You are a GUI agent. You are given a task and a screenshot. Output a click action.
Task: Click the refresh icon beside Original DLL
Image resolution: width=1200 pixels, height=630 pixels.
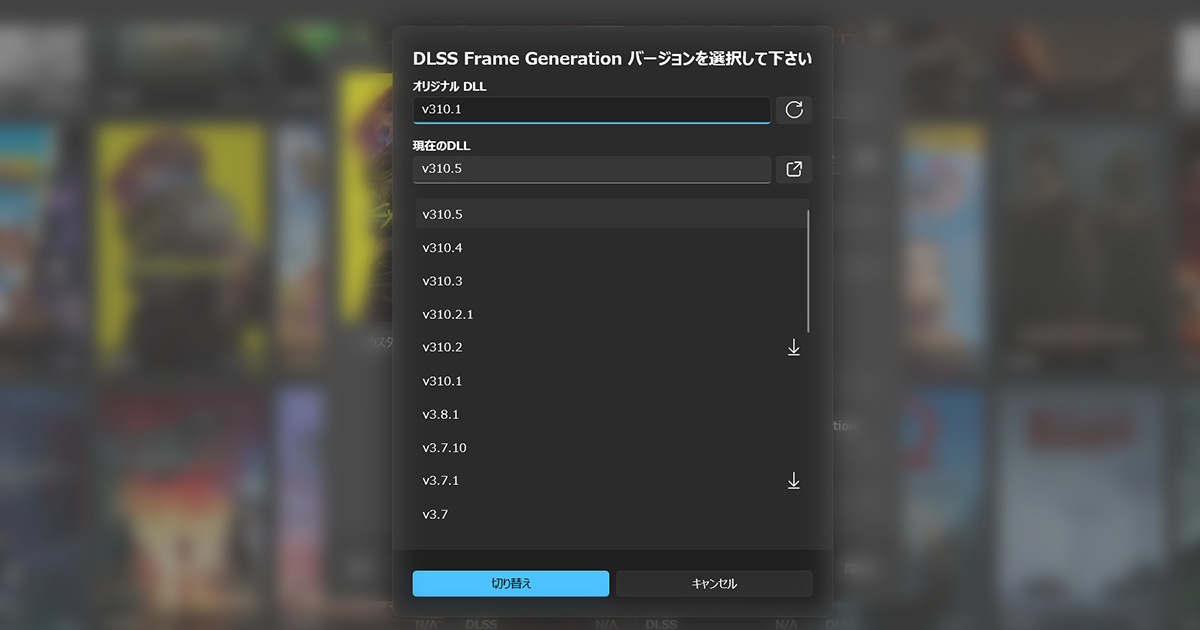click(794, 110)
